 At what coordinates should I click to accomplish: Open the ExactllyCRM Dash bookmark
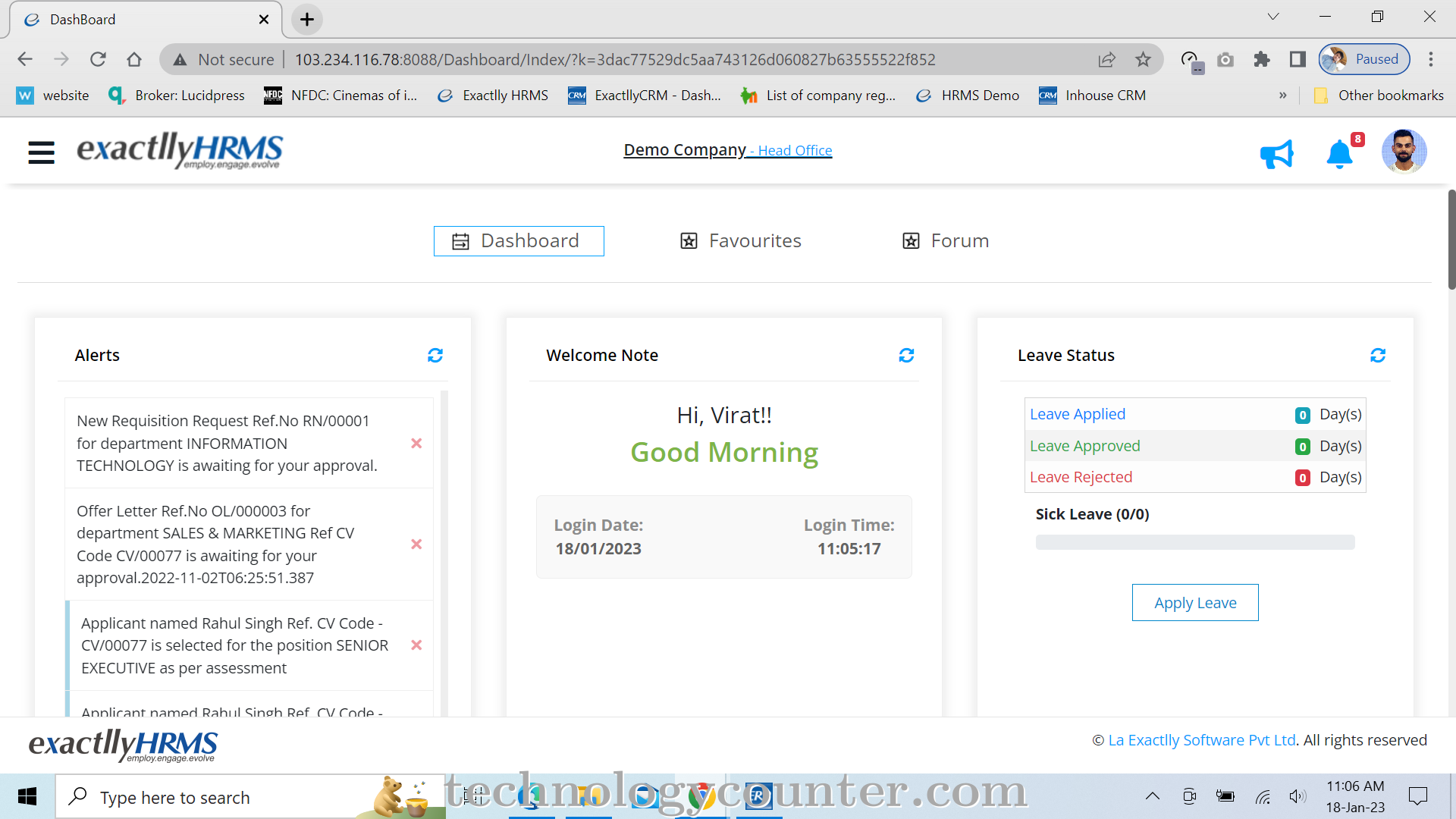[645, 96]
